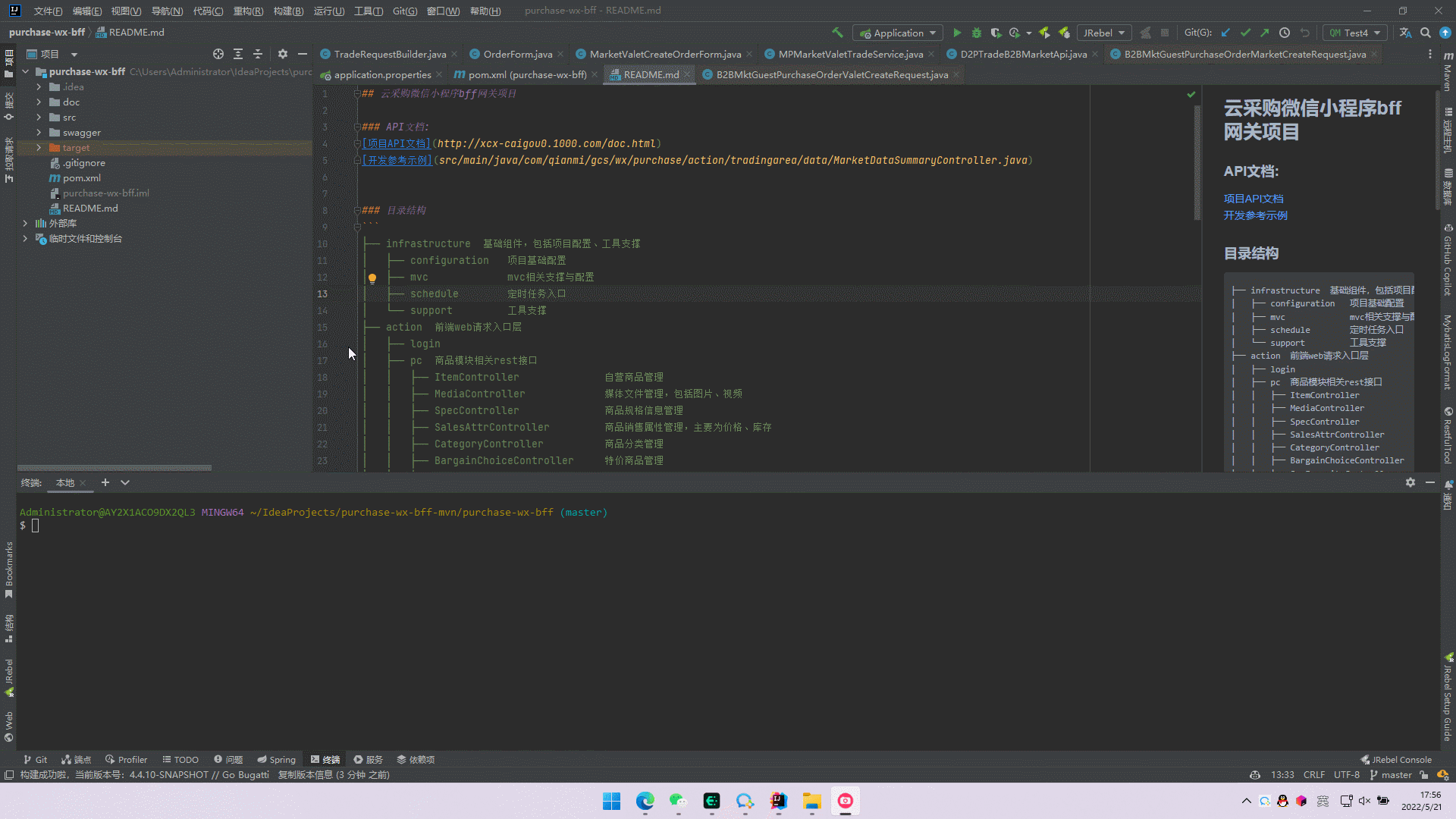Click the Build project hammer icon
The width and height of the screenshot is (1456, 819).
point(837,33)
